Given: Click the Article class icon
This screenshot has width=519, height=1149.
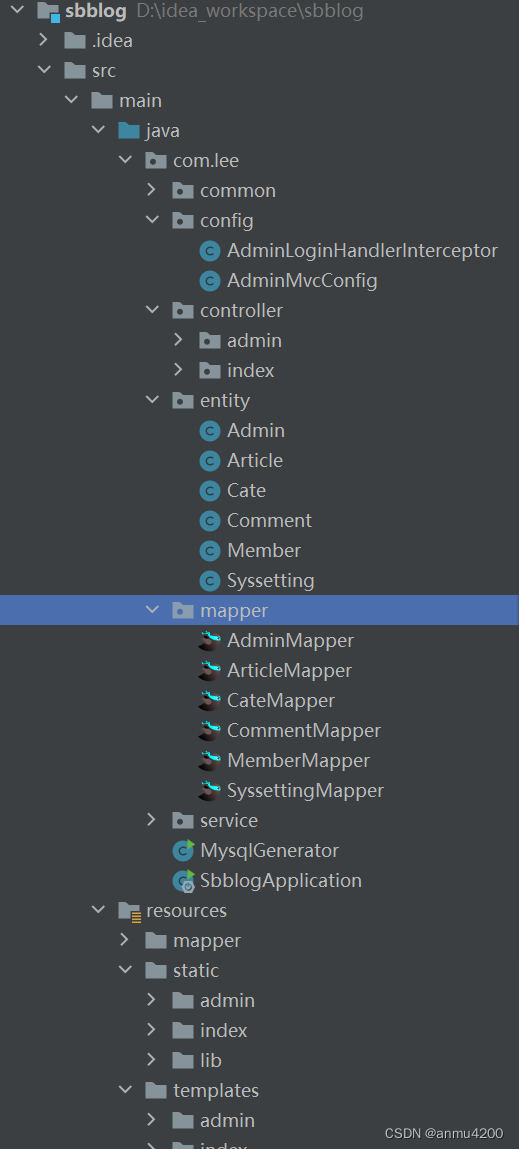Looking at the screenshot, I should pyautogui.click(x=210, y=461).
